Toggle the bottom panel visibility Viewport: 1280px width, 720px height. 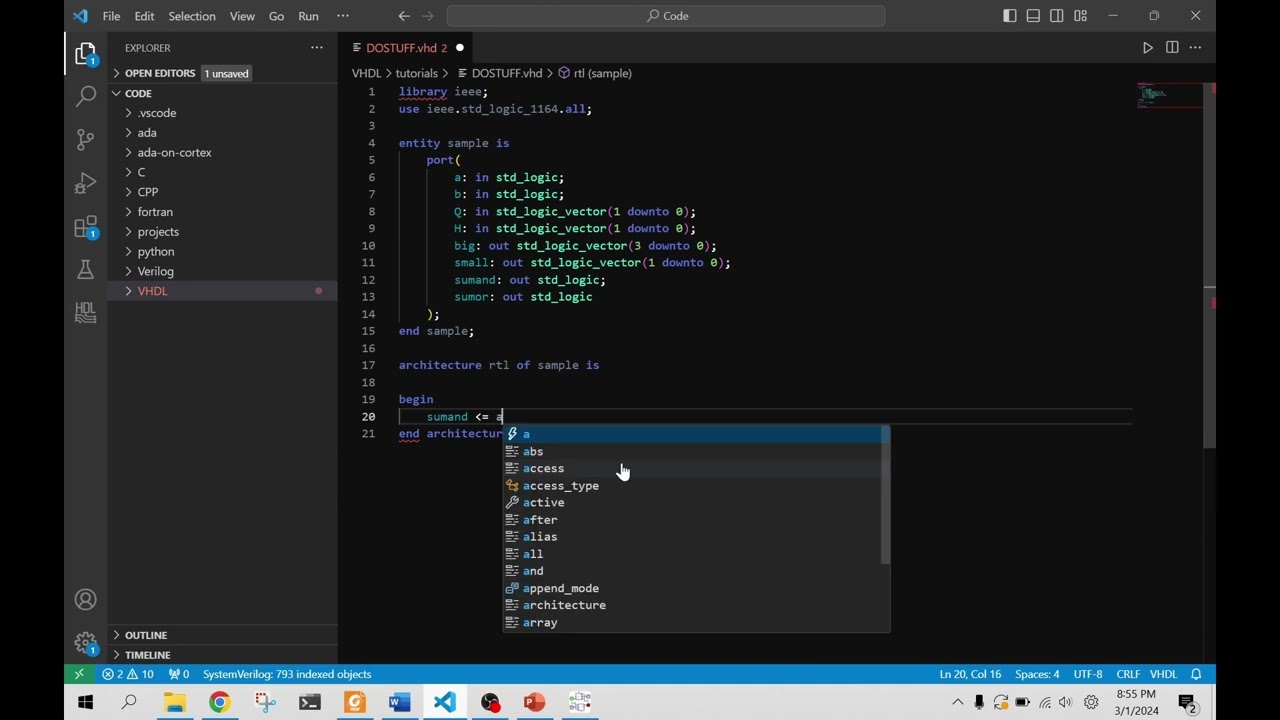[x=1033, y=16]
